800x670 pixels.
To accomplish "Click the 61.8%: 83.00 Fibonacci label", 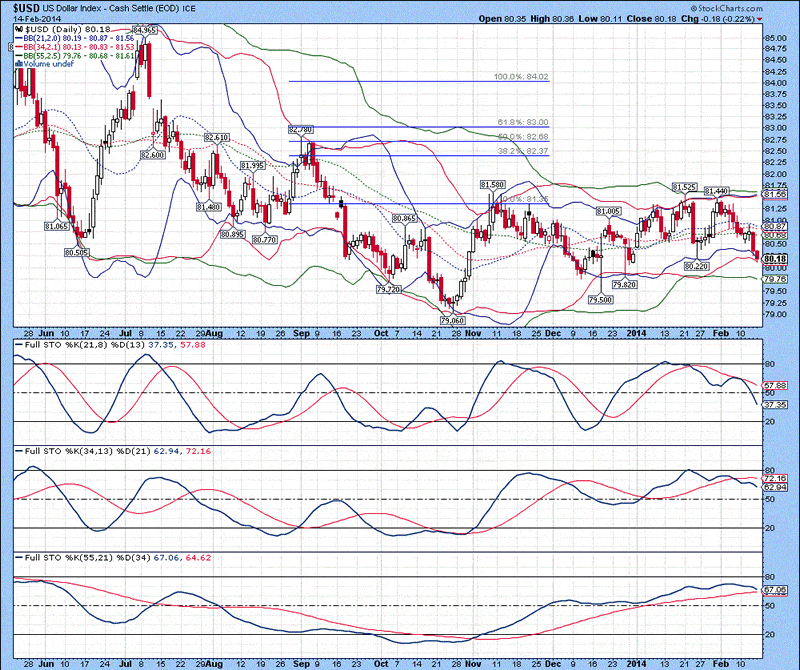I will pyautogui.click(x=522, y=121).
